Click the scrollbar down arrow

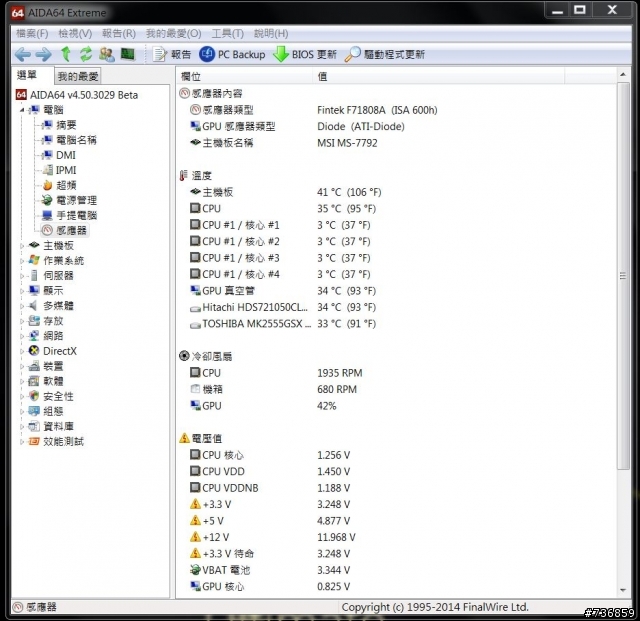623,590
